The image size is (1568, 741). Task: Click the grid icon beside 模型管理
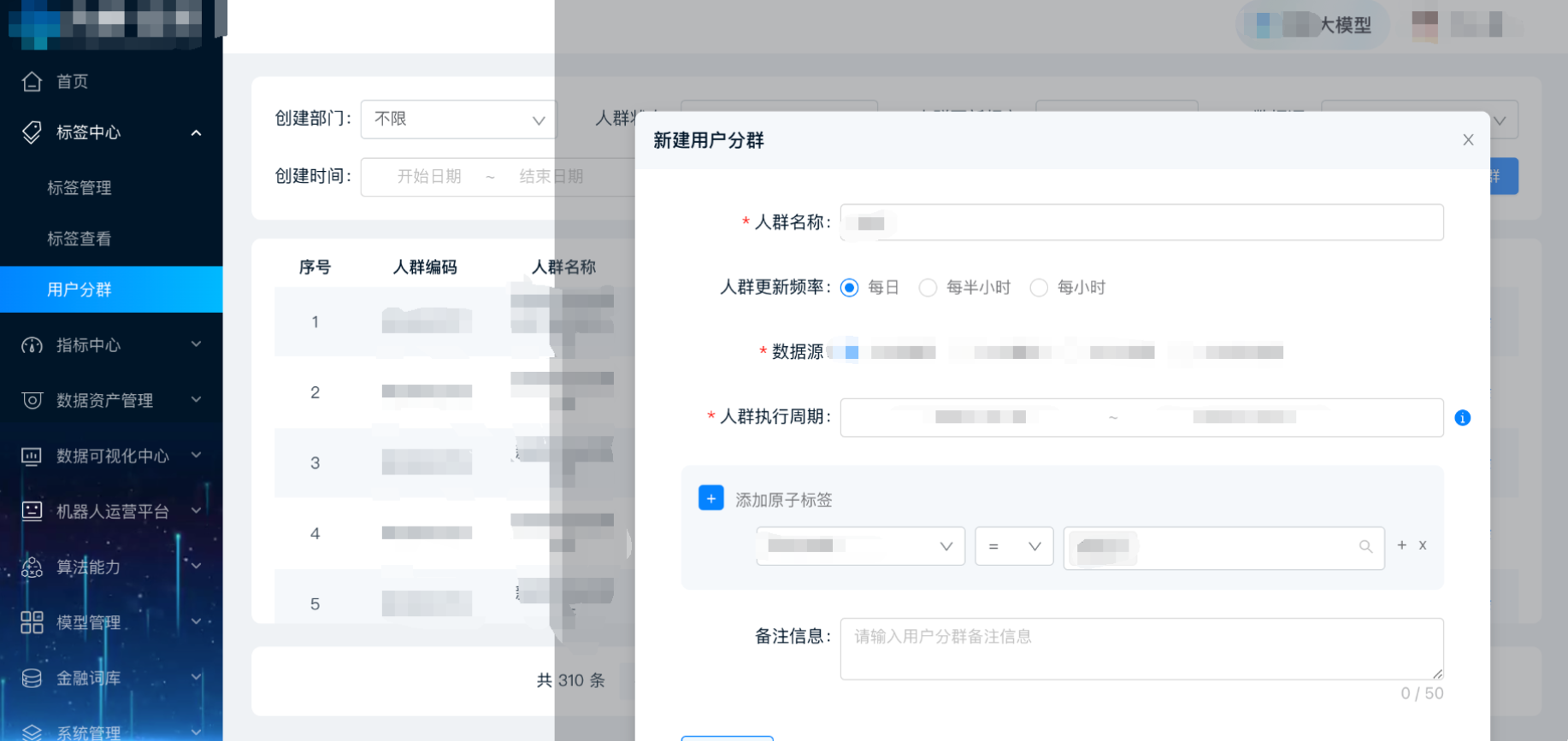[x=32, y=622]
